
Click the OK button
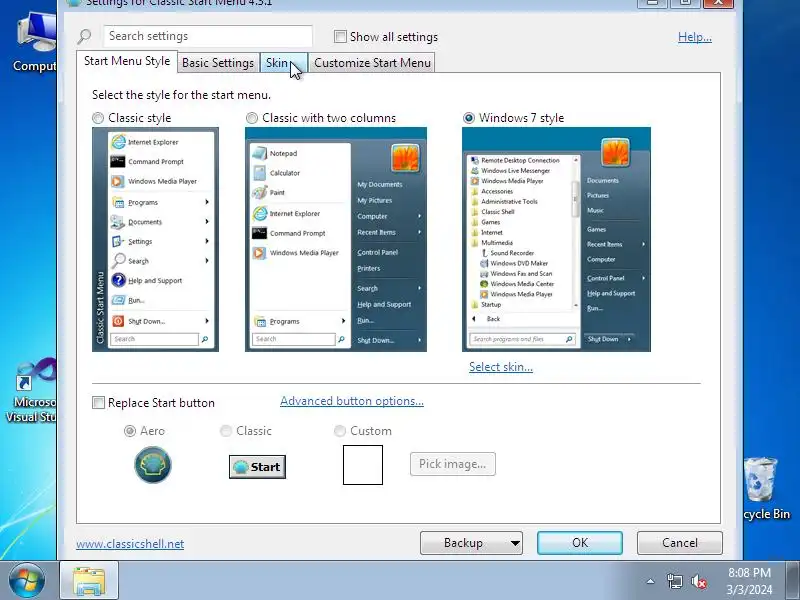(x=580, y=543)
